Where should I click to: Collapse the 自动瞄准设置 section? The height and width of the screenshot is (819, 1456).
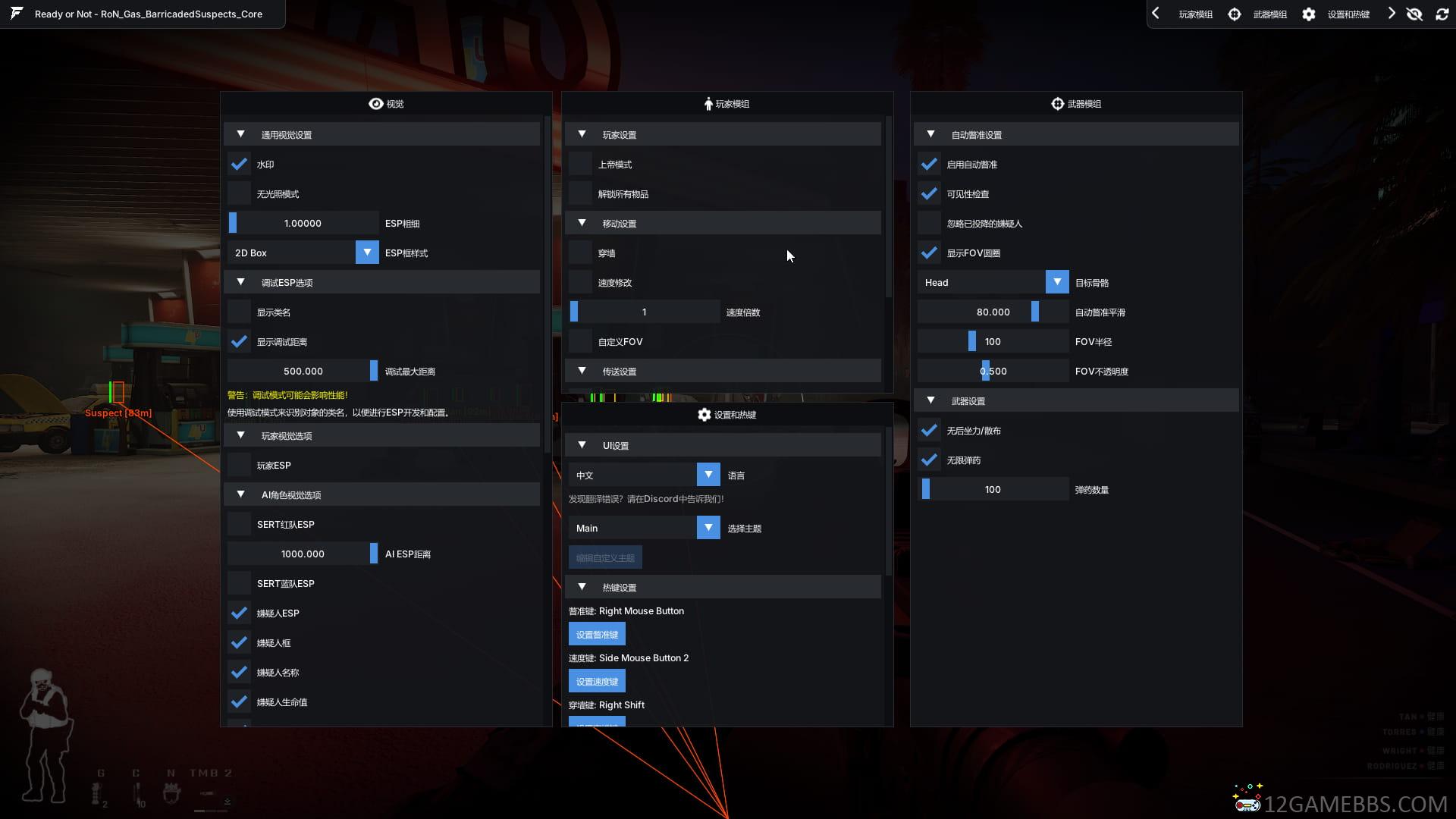pos(1076,134)
